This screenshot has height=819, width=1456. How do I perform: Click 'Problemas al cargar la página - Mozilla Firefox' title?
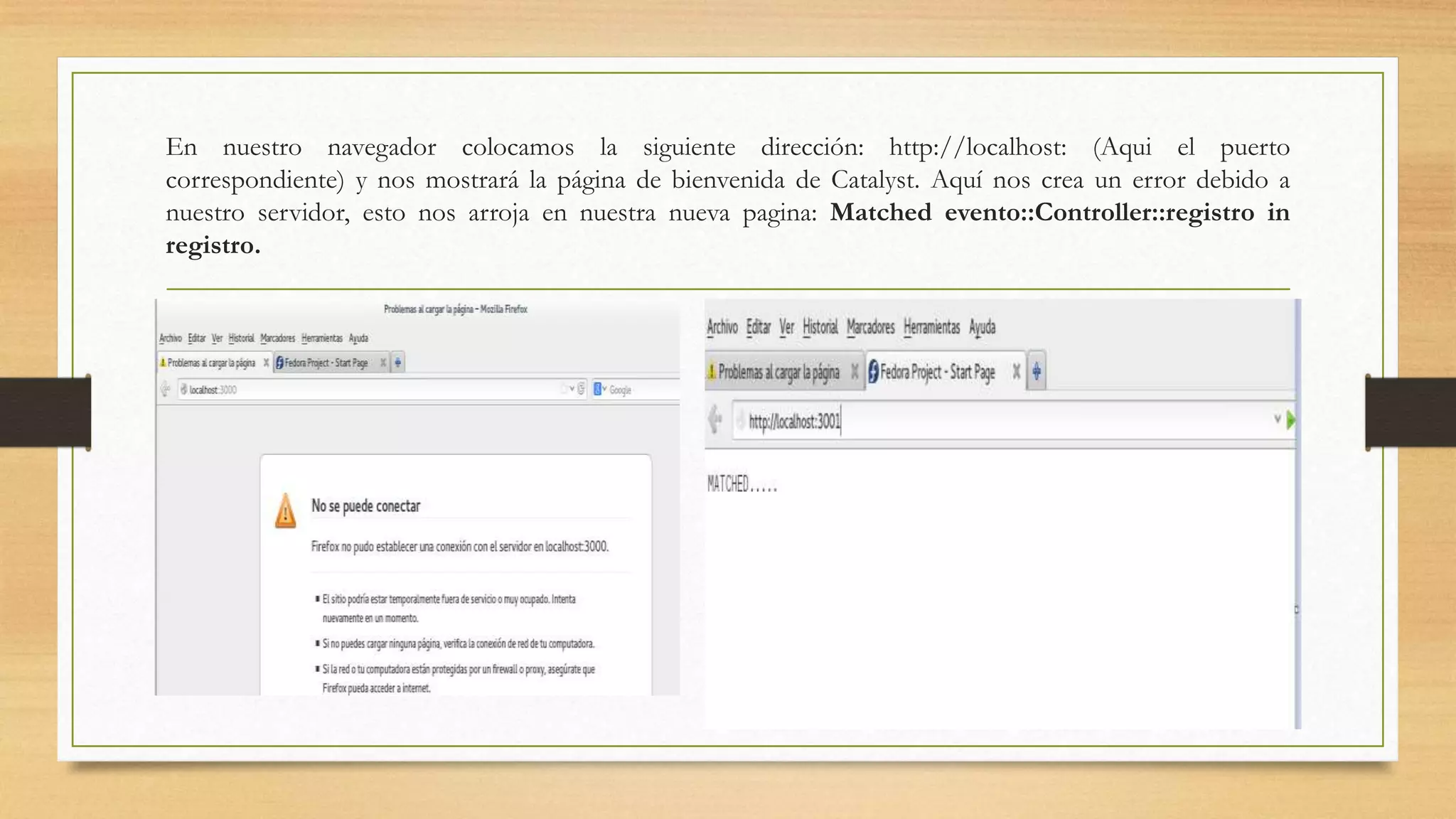point(456,309)
